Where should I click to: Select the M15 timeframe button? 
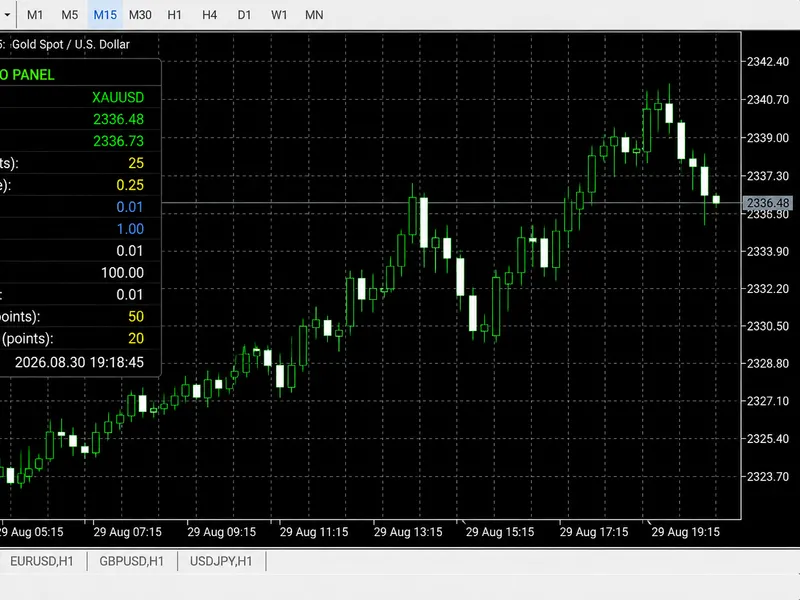105,15
